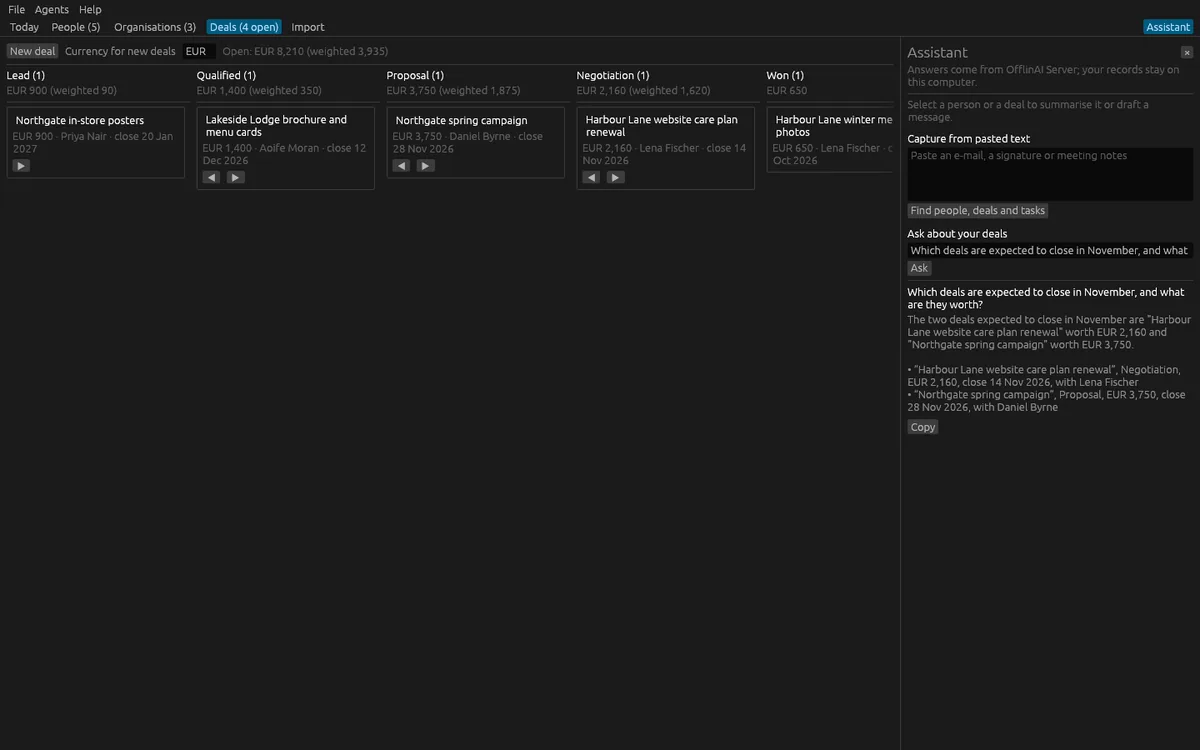
Task: Focus the pasted text capture box
Action: [1050, 174]
